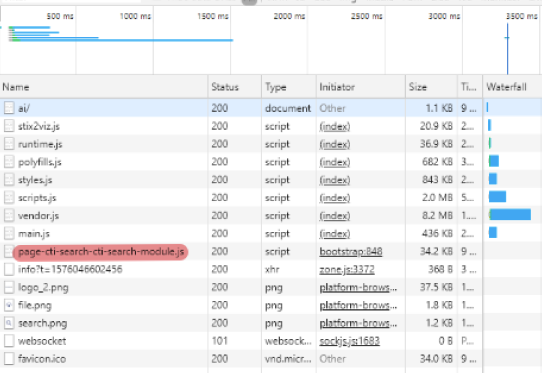Click the image thumbnail icon for search.png
The height and width of the screenshot is (373, 542).
click(x=9, y=323)
